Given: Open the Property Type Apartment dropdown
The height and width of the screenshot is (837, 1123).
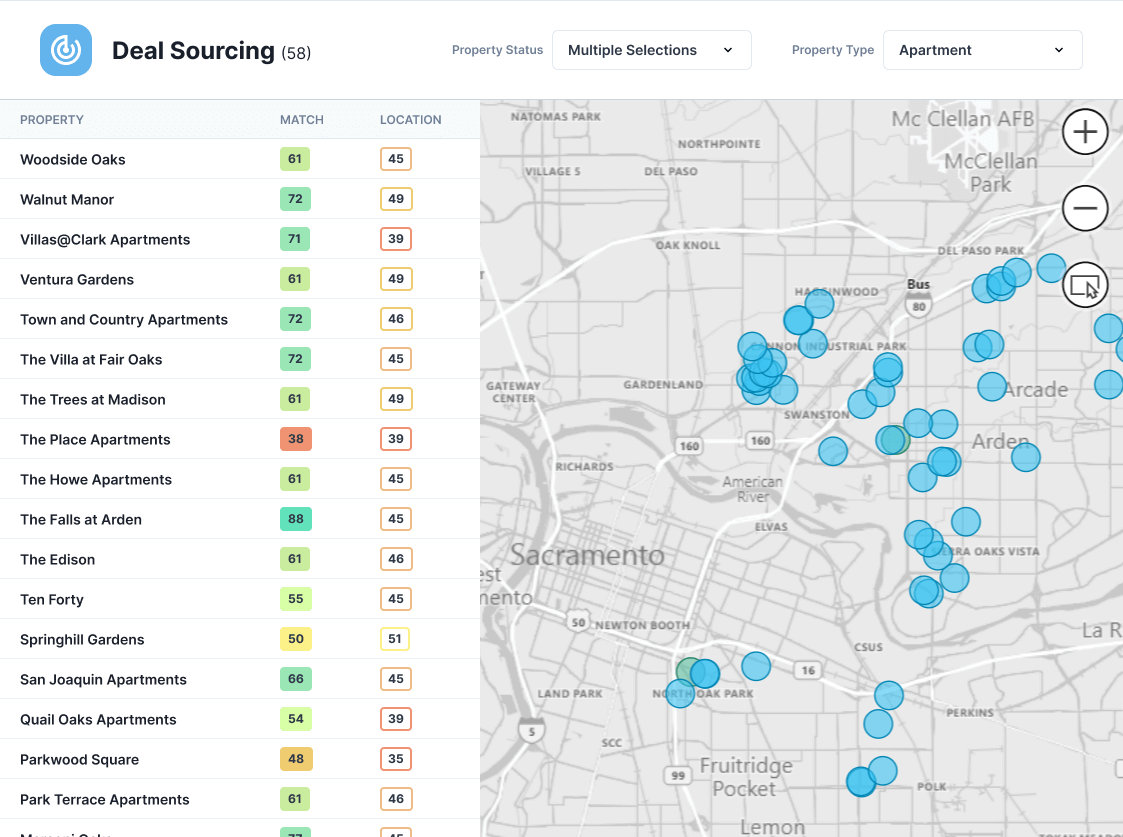Looking at the screenshot, I should pos(982,49).
